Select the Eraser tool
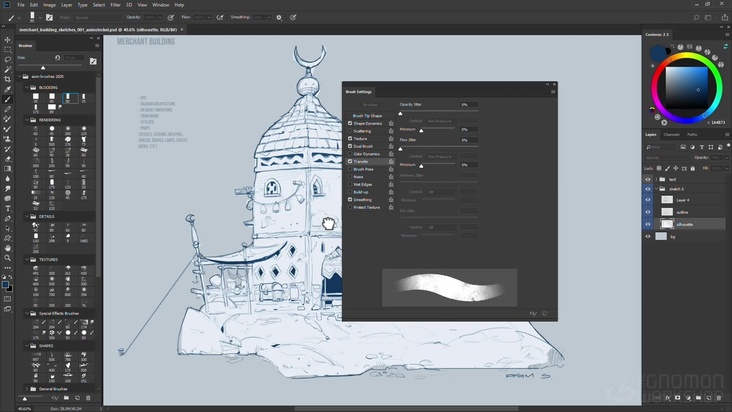The width and height of the screenshot is (732, 412). tap(7, 159)
